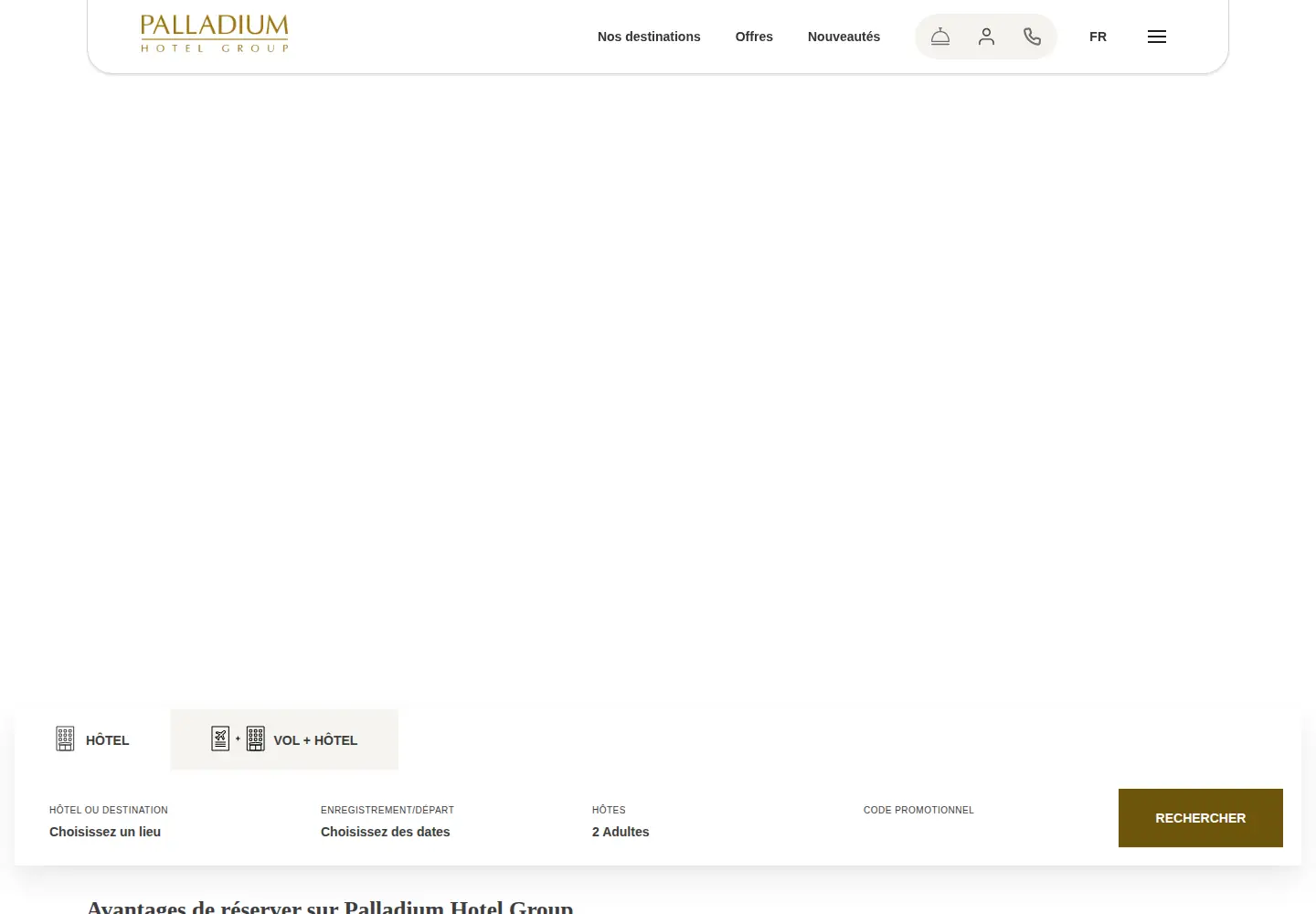Click the Hôtes label
1316x914 pixels.
(x=609, y=810)
